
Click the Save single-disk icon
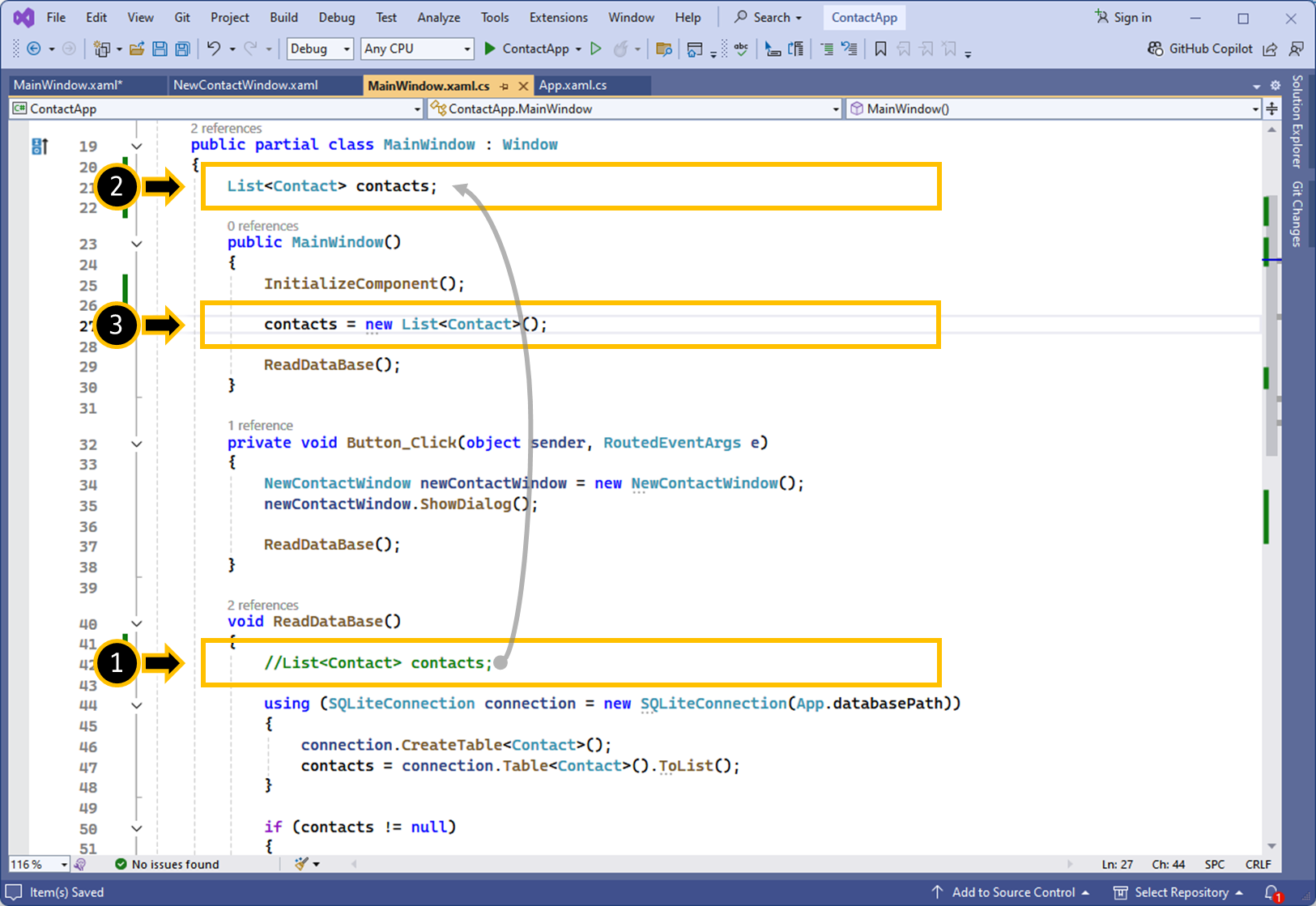[160, 49]
